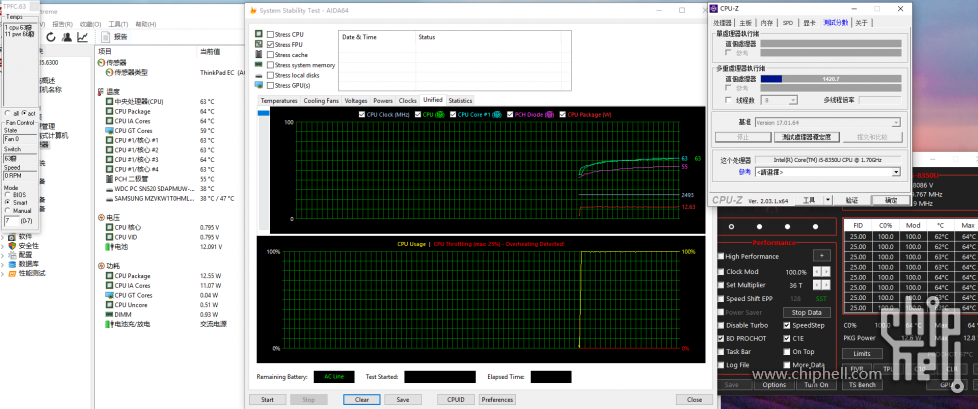The image size is (978, 409).
Task: Select the 传感器 sensor group icon
Action: [x=101, y=63]
